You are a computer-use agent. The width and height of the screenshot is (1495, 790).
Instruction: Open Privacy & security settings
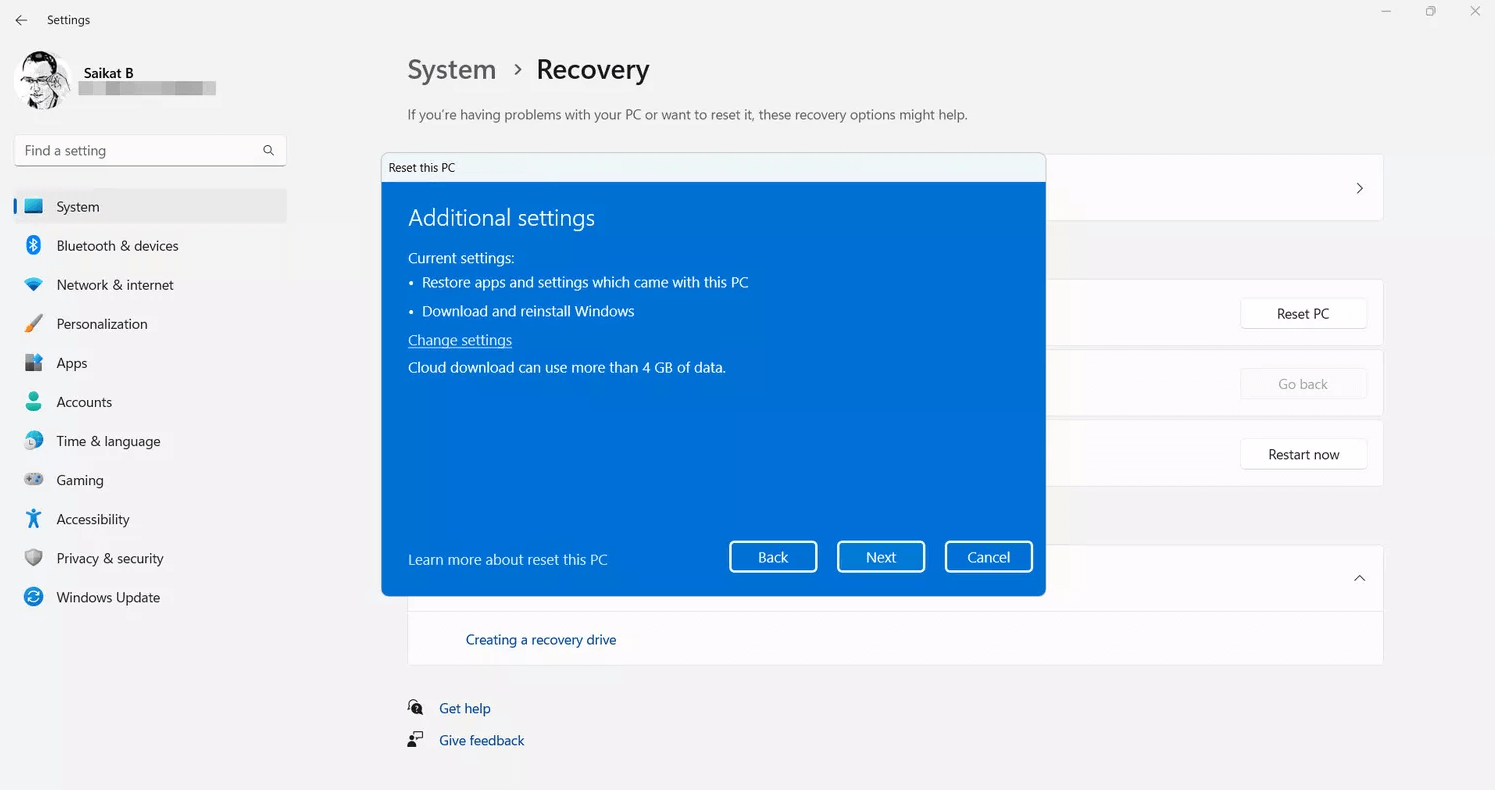coord(110,558)
